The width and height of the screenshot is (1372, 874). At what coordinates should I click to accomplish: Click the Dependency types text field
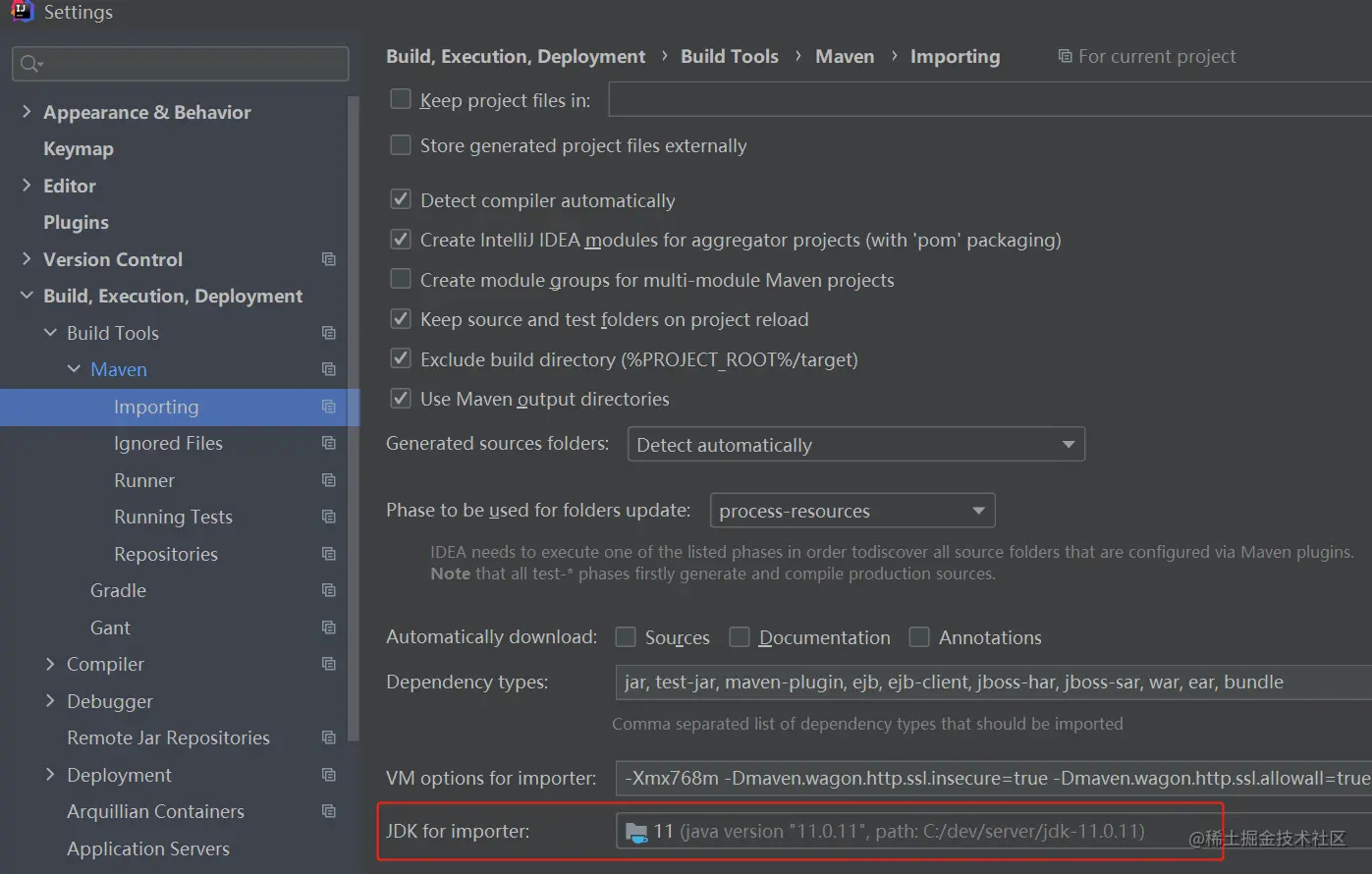[x=993, y=683]
